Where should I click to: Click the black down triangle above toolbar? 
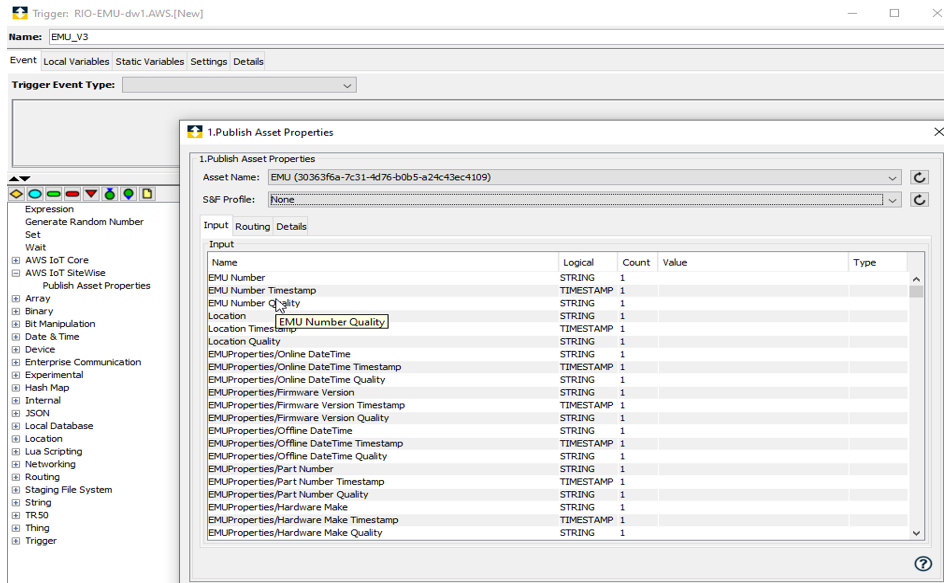click(25, 179)
